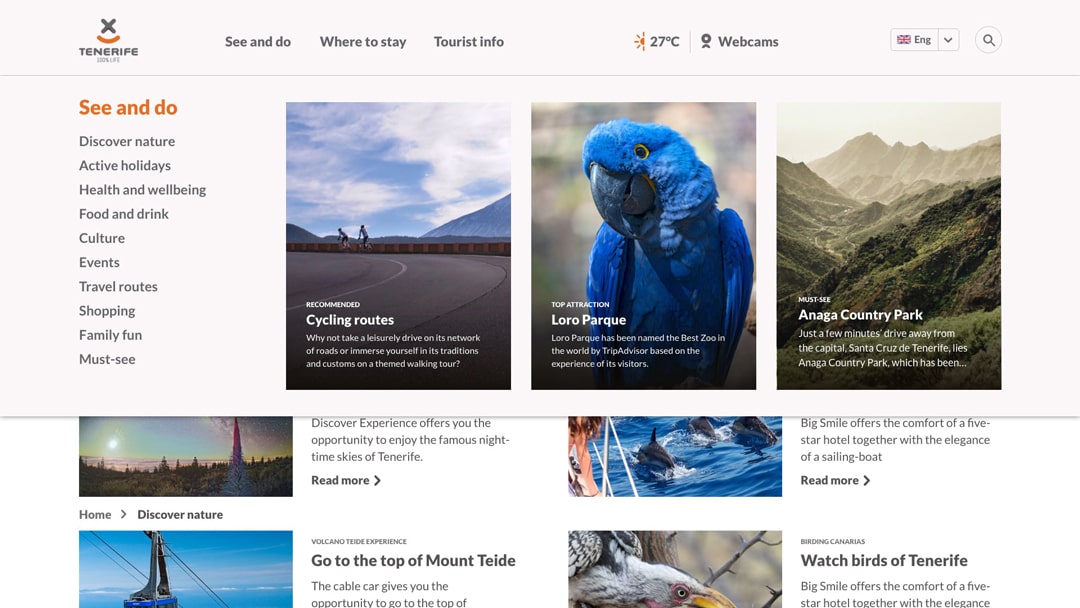Screen dimensions: 1080x608
Task: Open the Loro Parque card
Action: click(643, 246)
